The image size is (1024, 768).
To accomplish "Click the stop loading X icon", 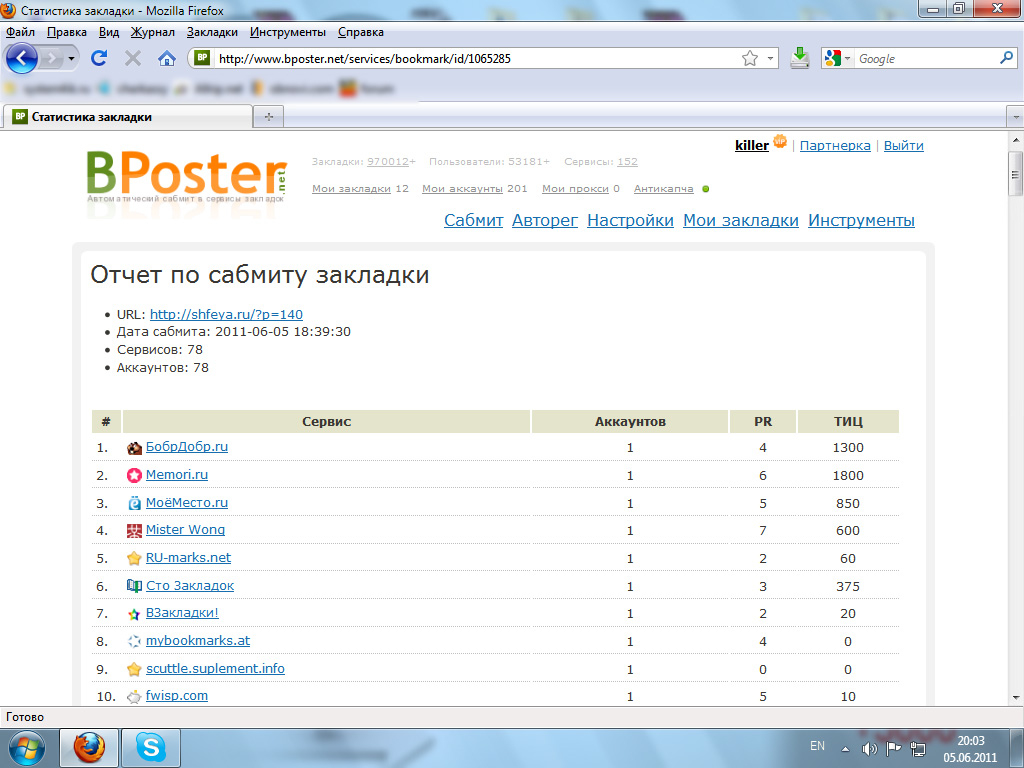I will (133, 59).
